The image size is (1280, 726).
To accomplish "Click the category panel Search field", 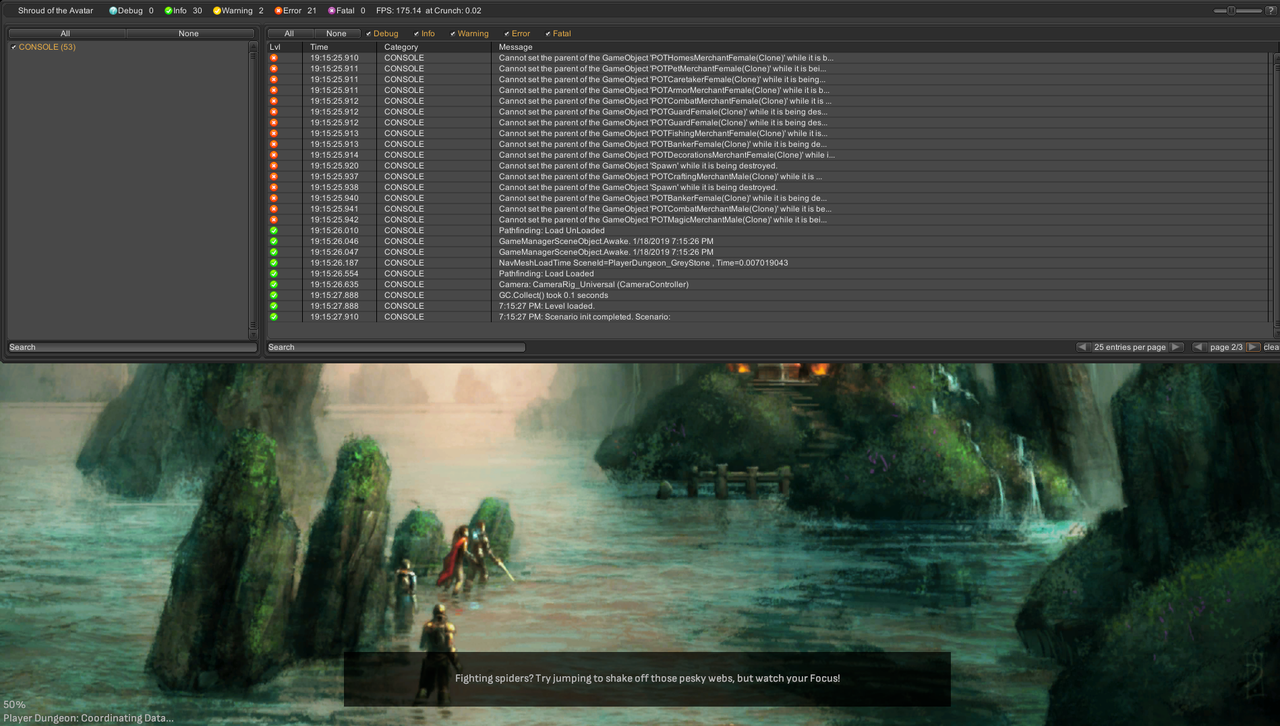I will [x=132, y=347].
